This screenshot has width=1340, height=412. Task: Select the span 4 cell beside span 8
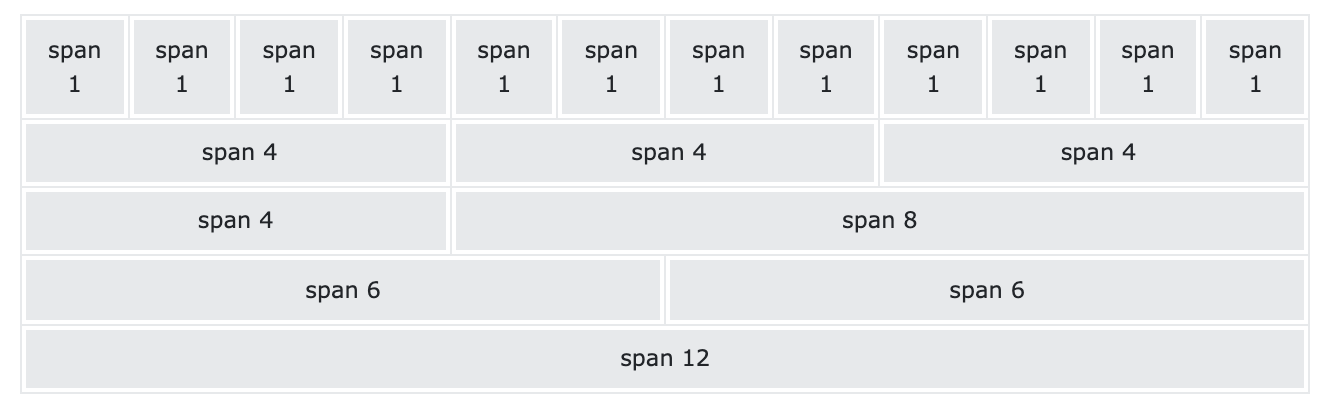click(x=236, y=221)
